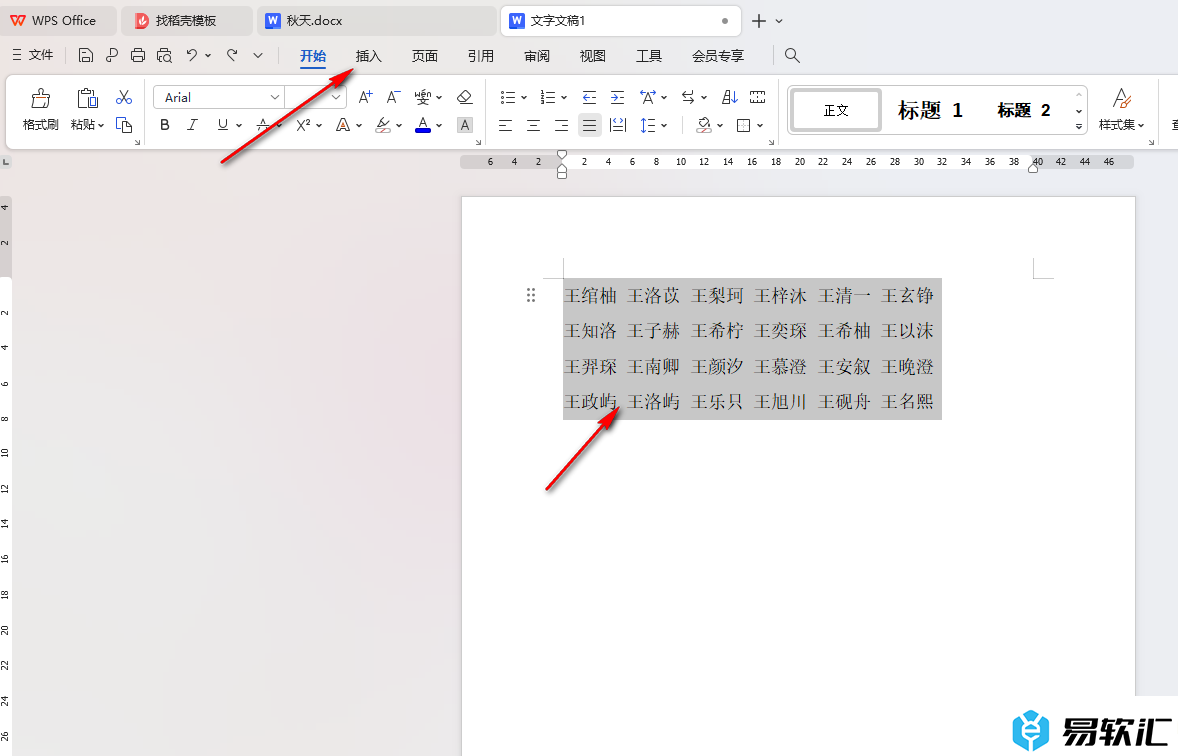Align text left
This screenshot has width=1178, height=756.
[x=505, y=125]
